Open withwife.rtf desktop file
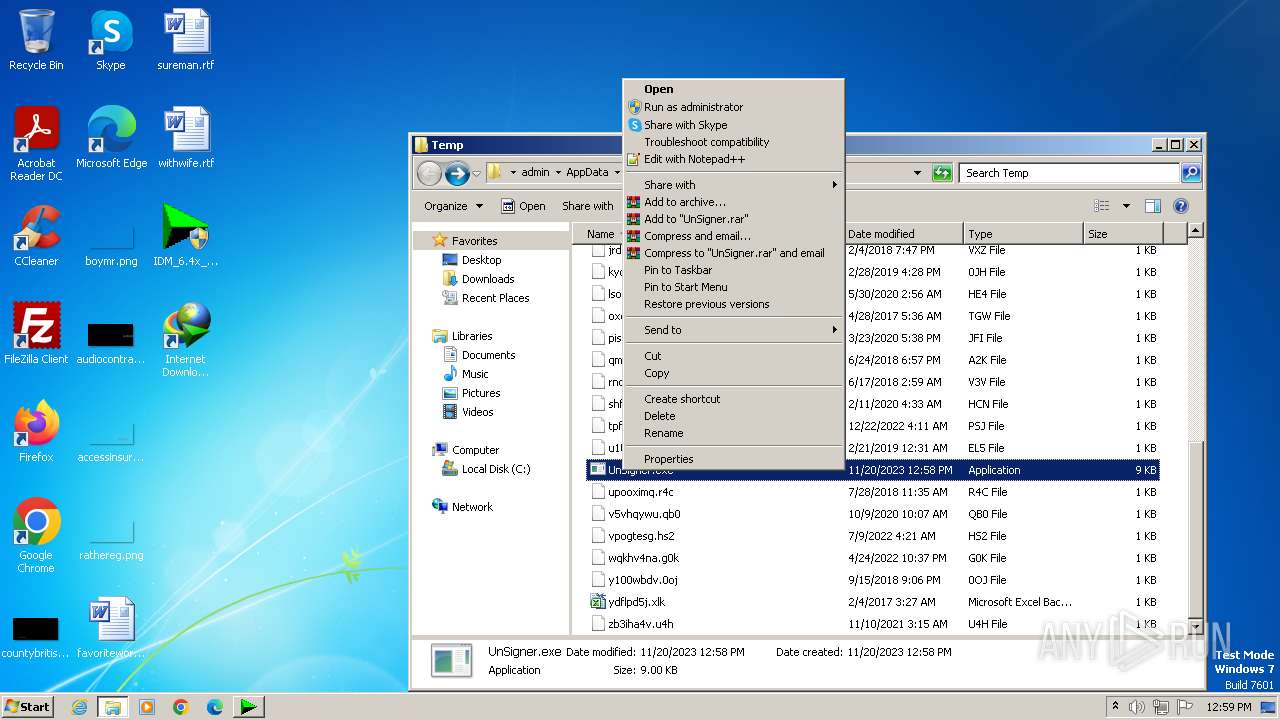 186,138
